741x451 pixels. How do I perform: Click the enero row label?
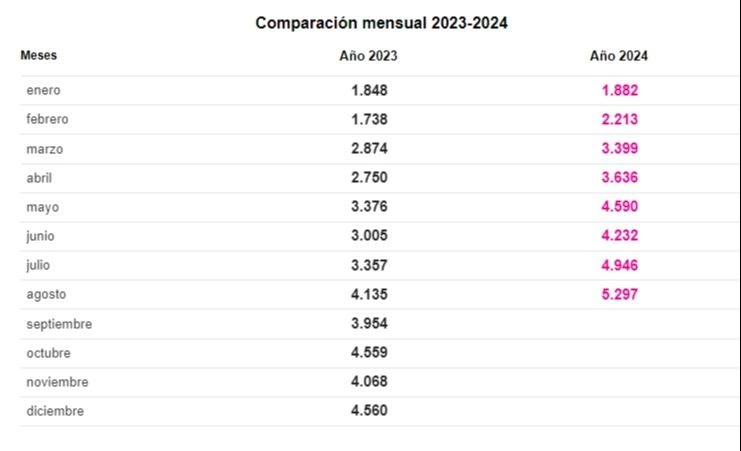(43, 90)
